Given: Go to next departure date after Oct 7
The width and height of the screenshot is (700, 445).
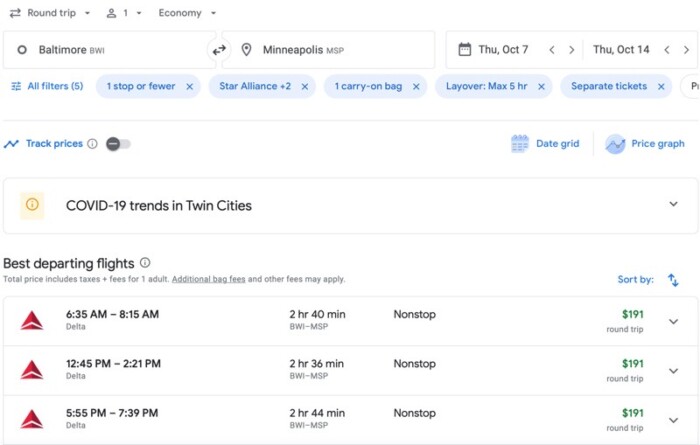Looking at the screenshot, I should pyautogui.click(x=571, y=50).
